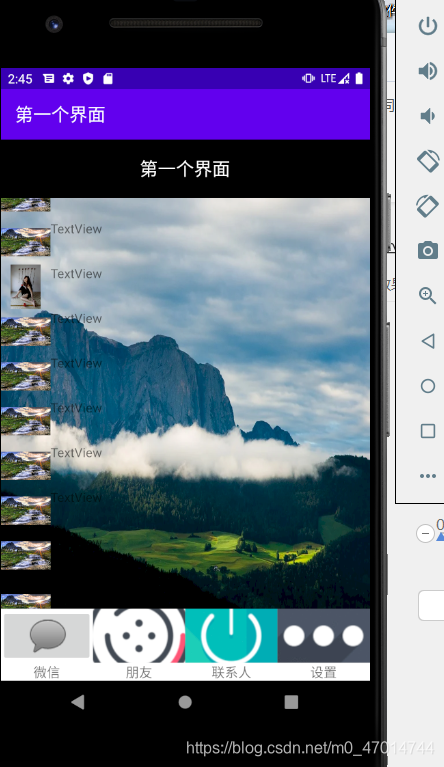Rotate the emulator left

pyautogui.click(x=428, y=161)
